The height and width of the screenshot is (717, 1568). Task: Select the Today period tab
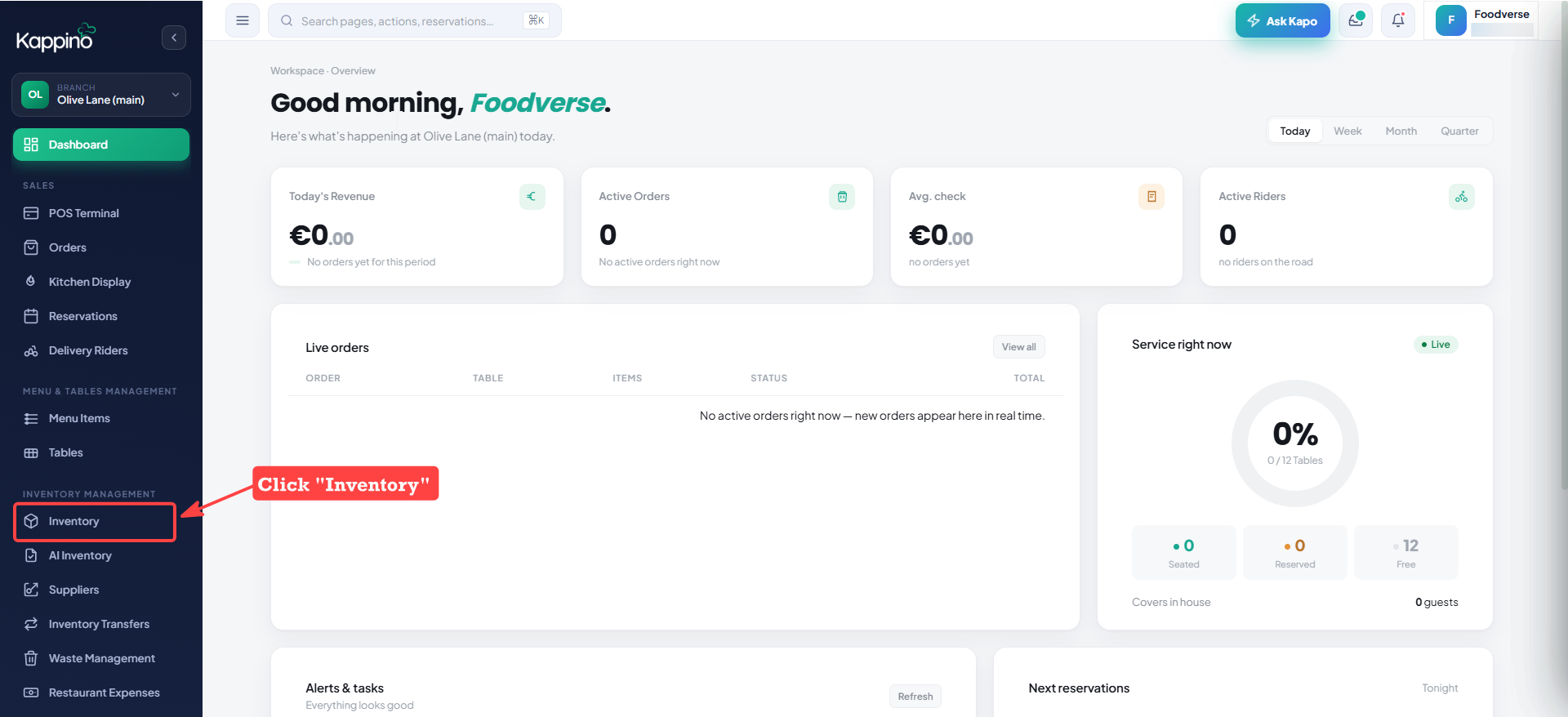point(1294,131)
